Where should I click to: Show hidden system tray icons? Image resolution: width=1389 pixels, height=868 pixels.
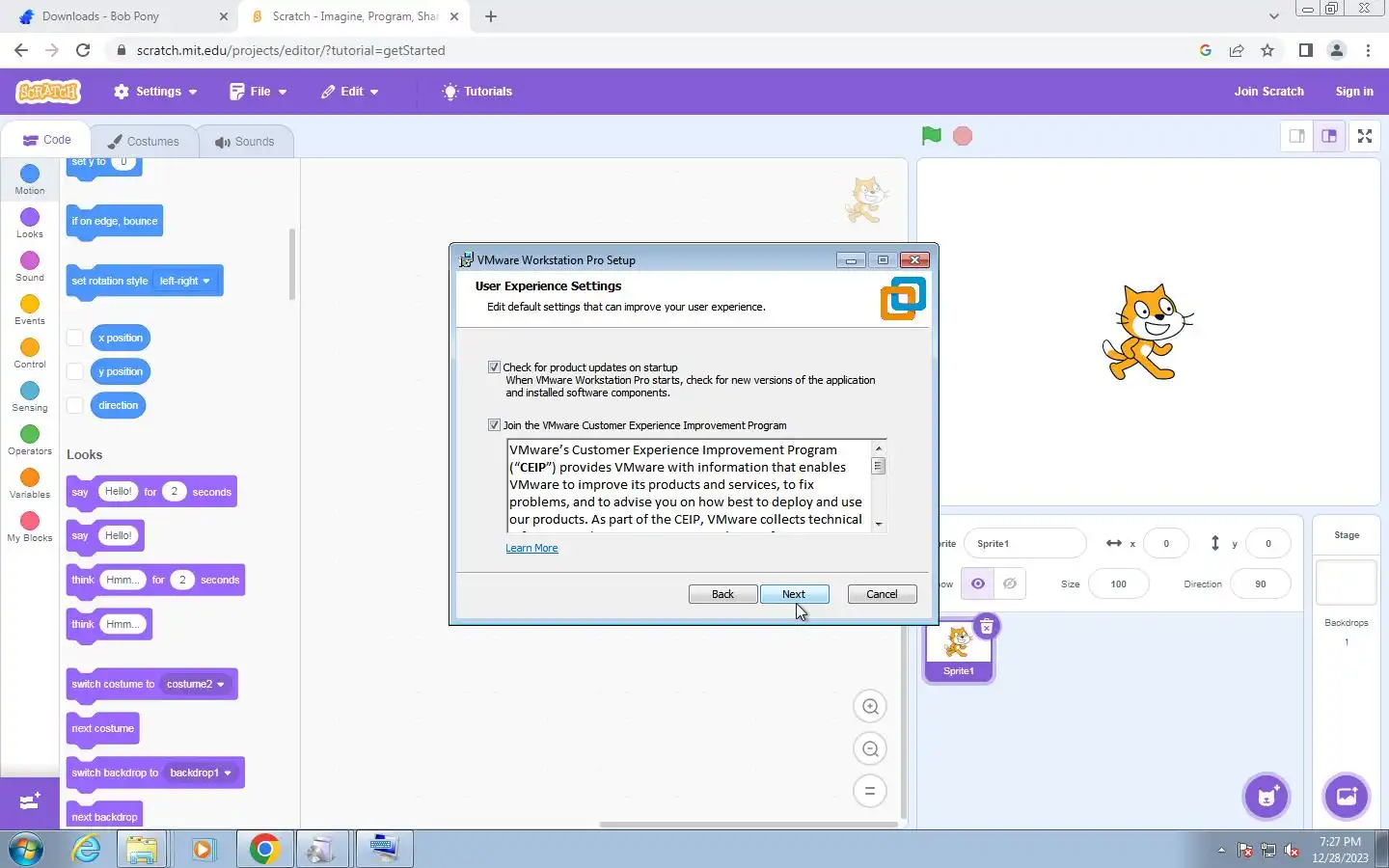[1221, 850]
